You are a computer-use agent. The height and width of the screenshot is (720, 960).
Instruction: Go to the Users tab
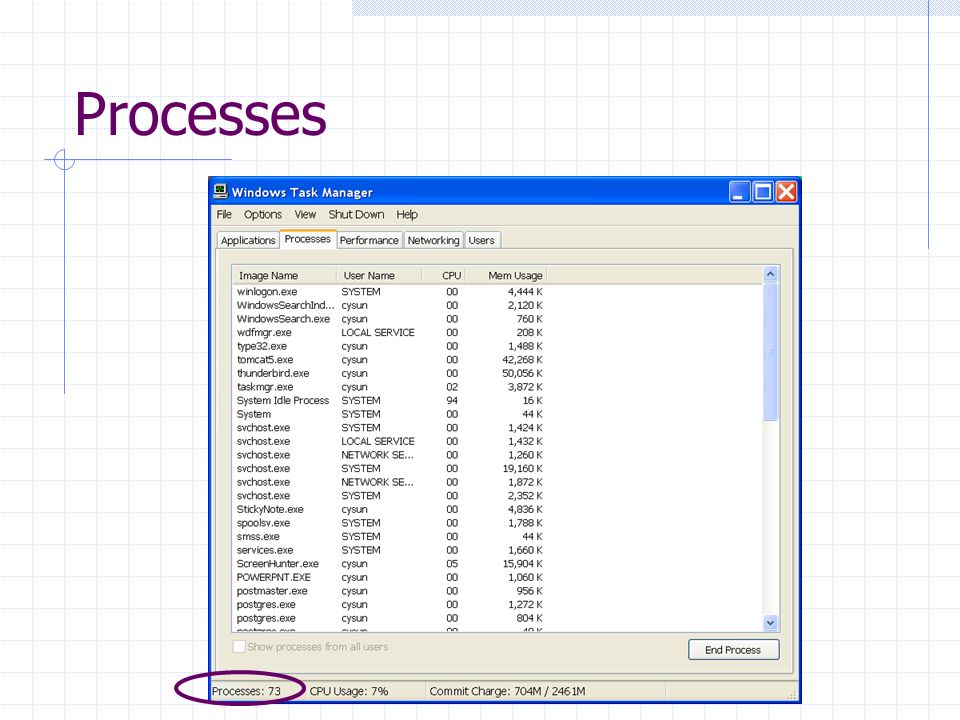click(481, 240)
